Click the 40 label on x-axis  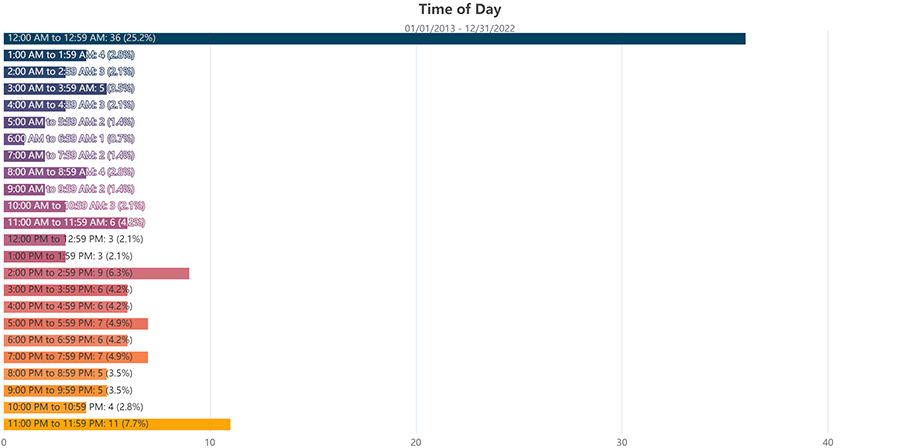(x=828, y=442)
